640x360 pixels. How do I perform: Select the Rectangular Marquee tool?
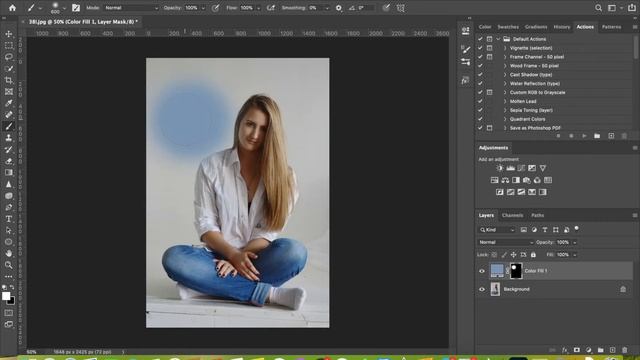9,46
